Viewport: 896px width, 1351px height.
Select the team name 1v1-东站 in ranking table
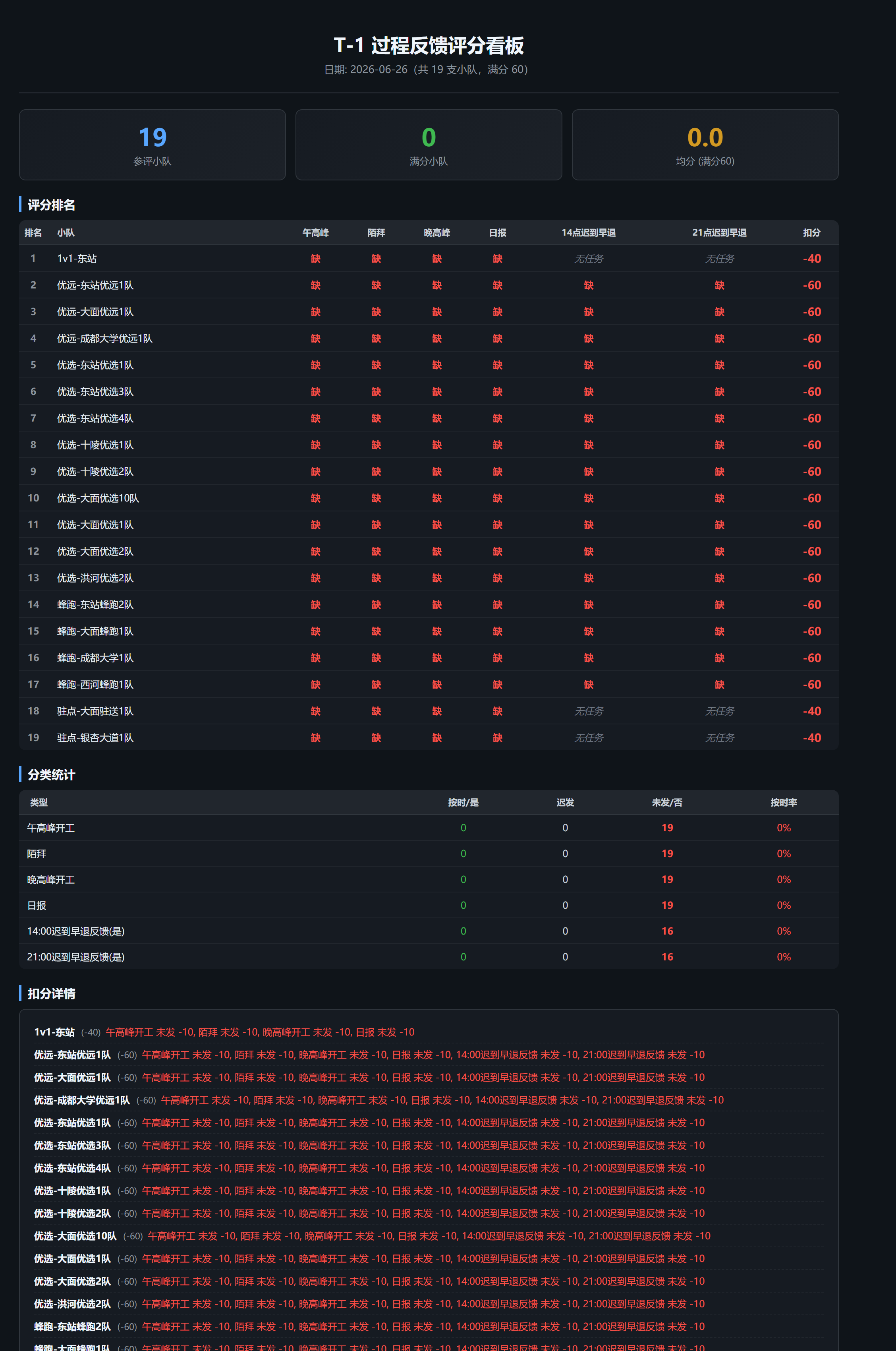pos(77,258)
